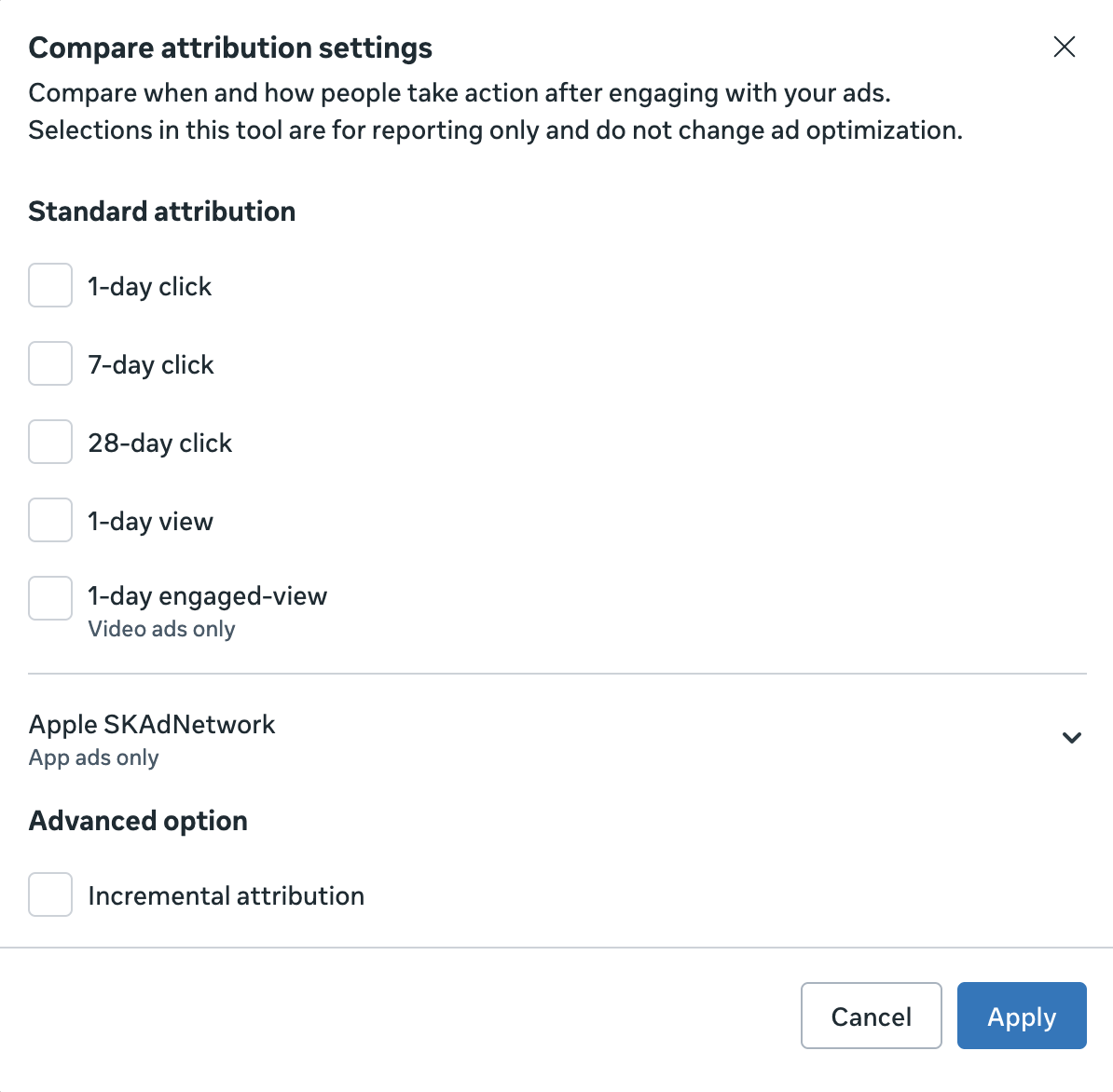Toggle the 1-day view checkbox
The height and width of the screenshot is (1092, 1113).
pyautogui.click(x=50, y=520)
